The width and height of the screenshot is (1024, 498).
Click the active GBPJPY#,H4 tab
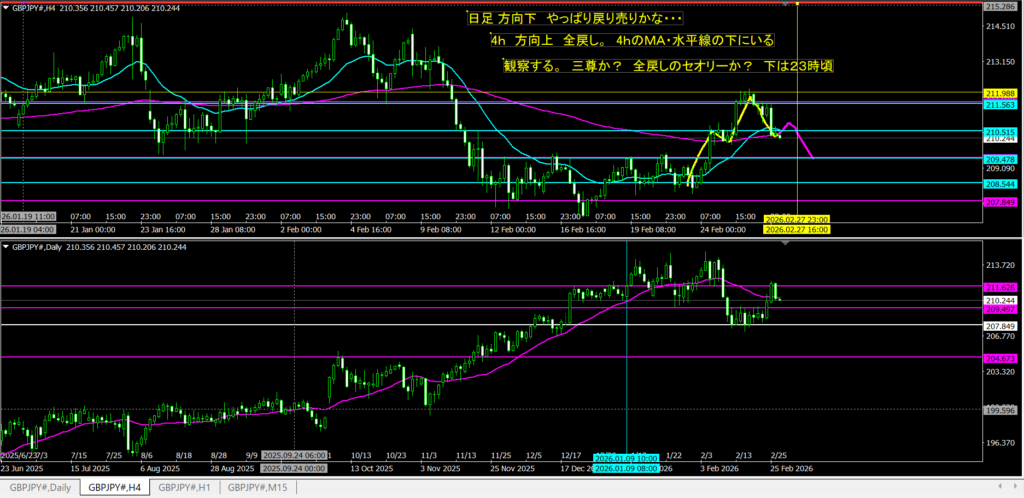click(x=113, y=487)
